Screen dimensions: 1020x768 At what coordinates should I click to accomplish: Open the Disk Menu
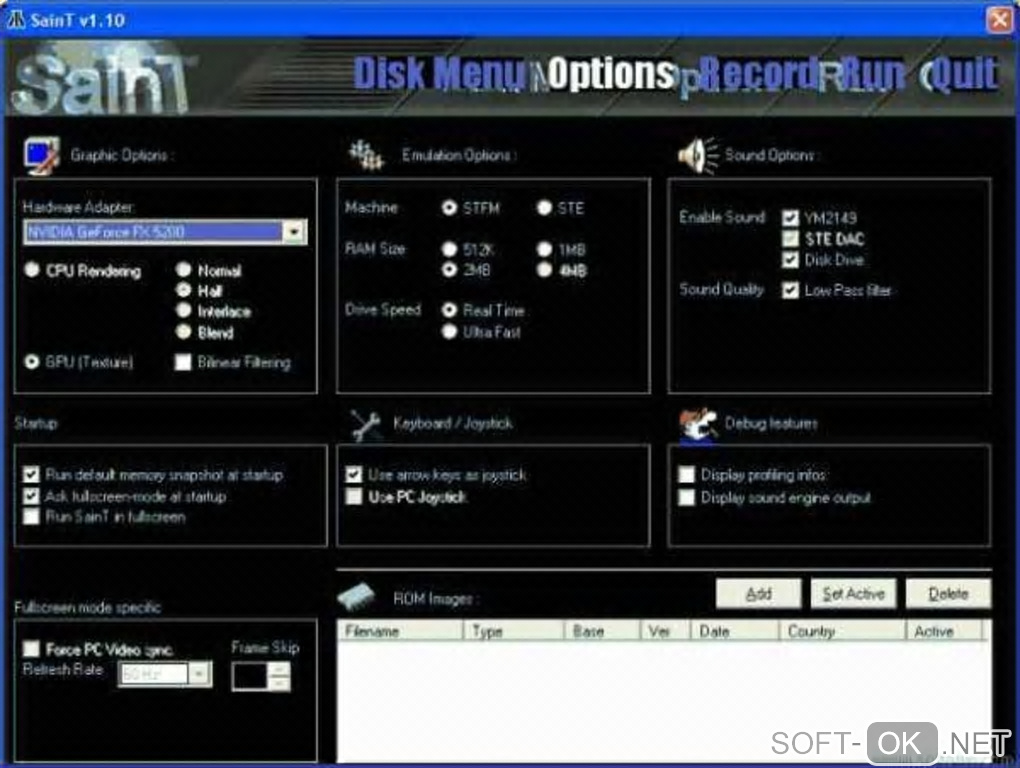tap(440, 73)
